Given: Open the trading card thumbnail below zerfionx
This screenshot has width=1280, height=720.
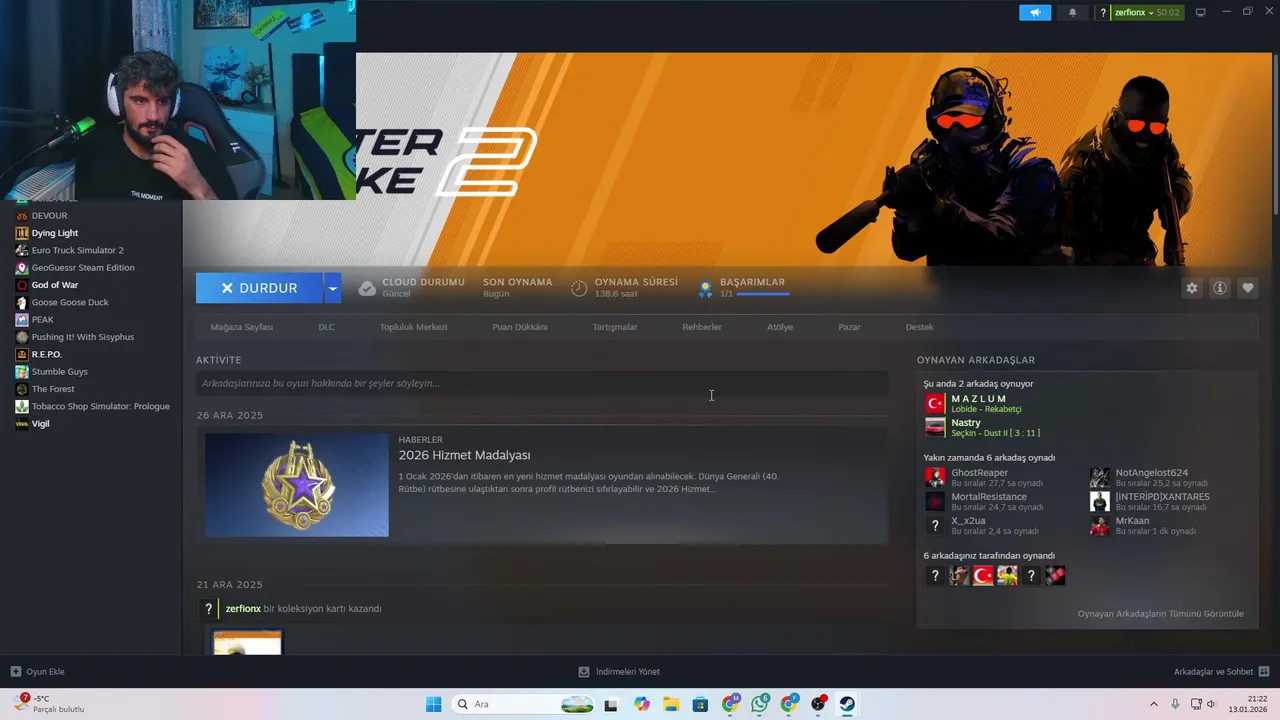Looking at the screenshot, I should point(247,641).
